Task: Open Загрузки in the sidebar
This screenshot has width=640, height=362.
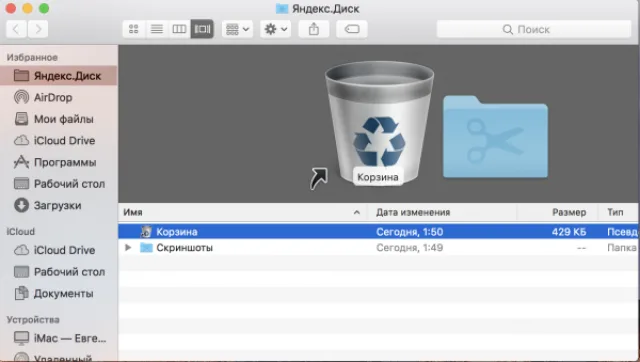Action: 59,205
